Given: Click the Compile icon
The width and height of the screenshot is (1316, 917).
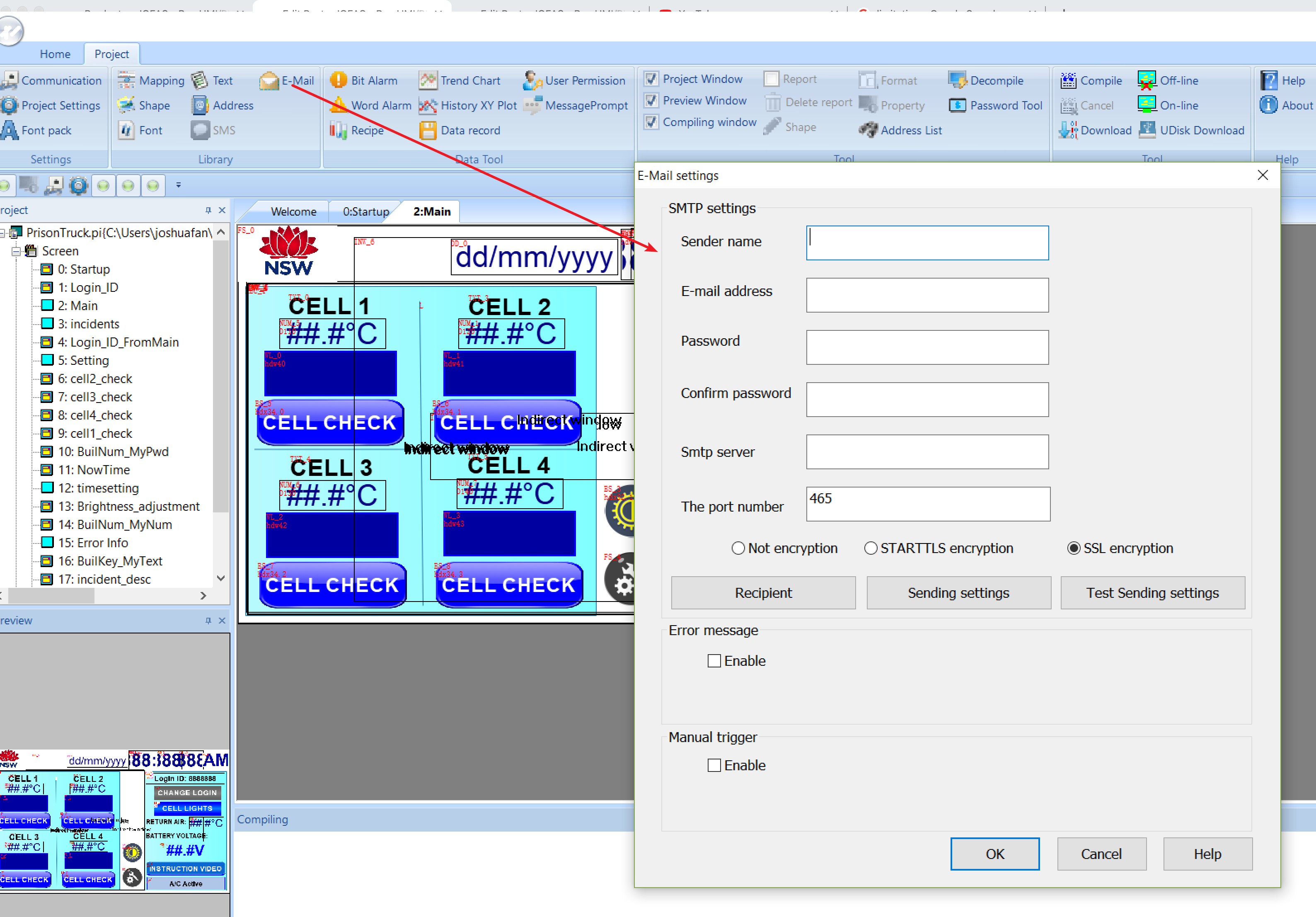Looking at the screenshot, I should [1068, 80].
